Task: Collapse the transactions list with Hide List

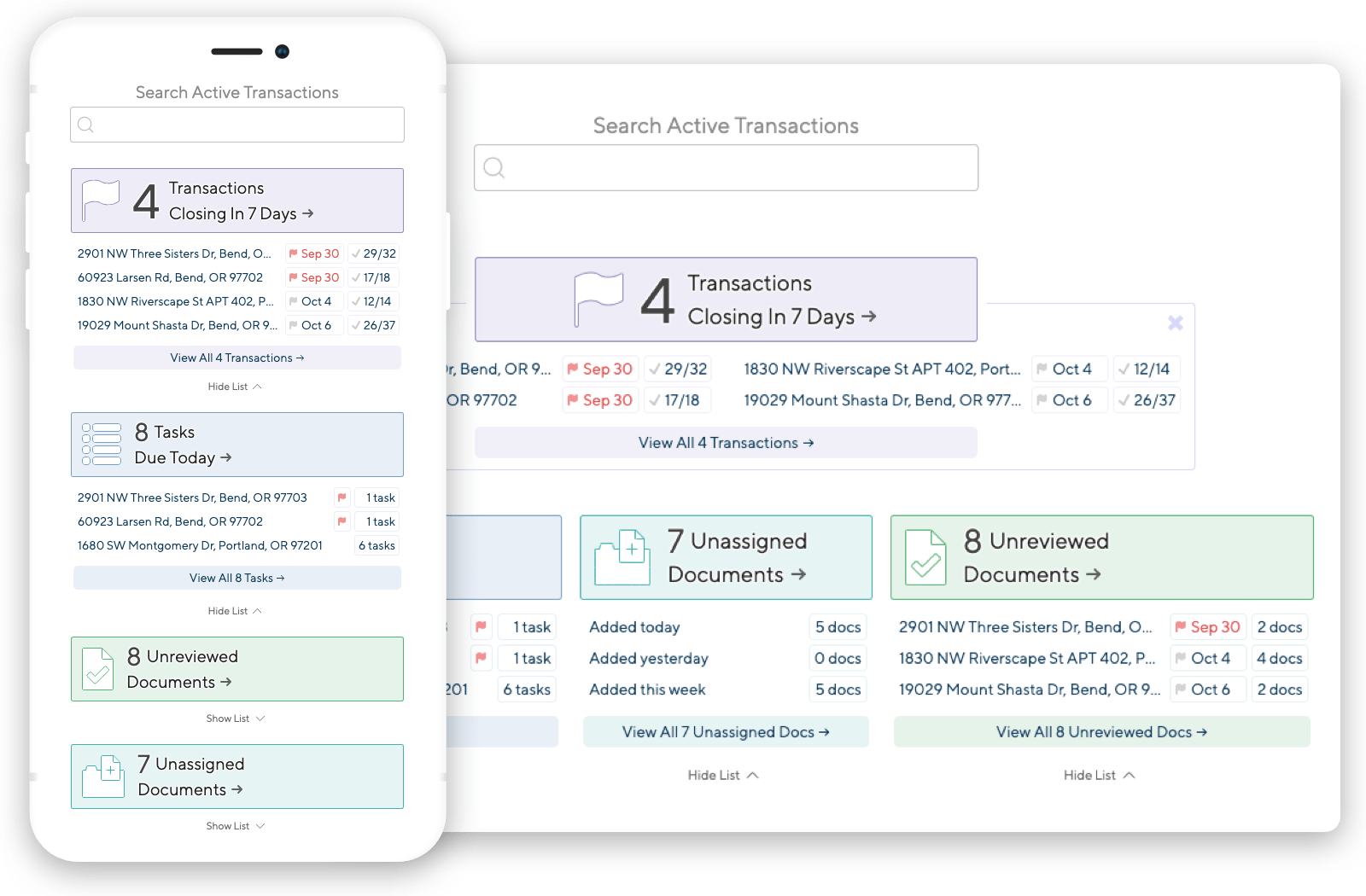Action: pyautogui.click(x=236, y=386)
